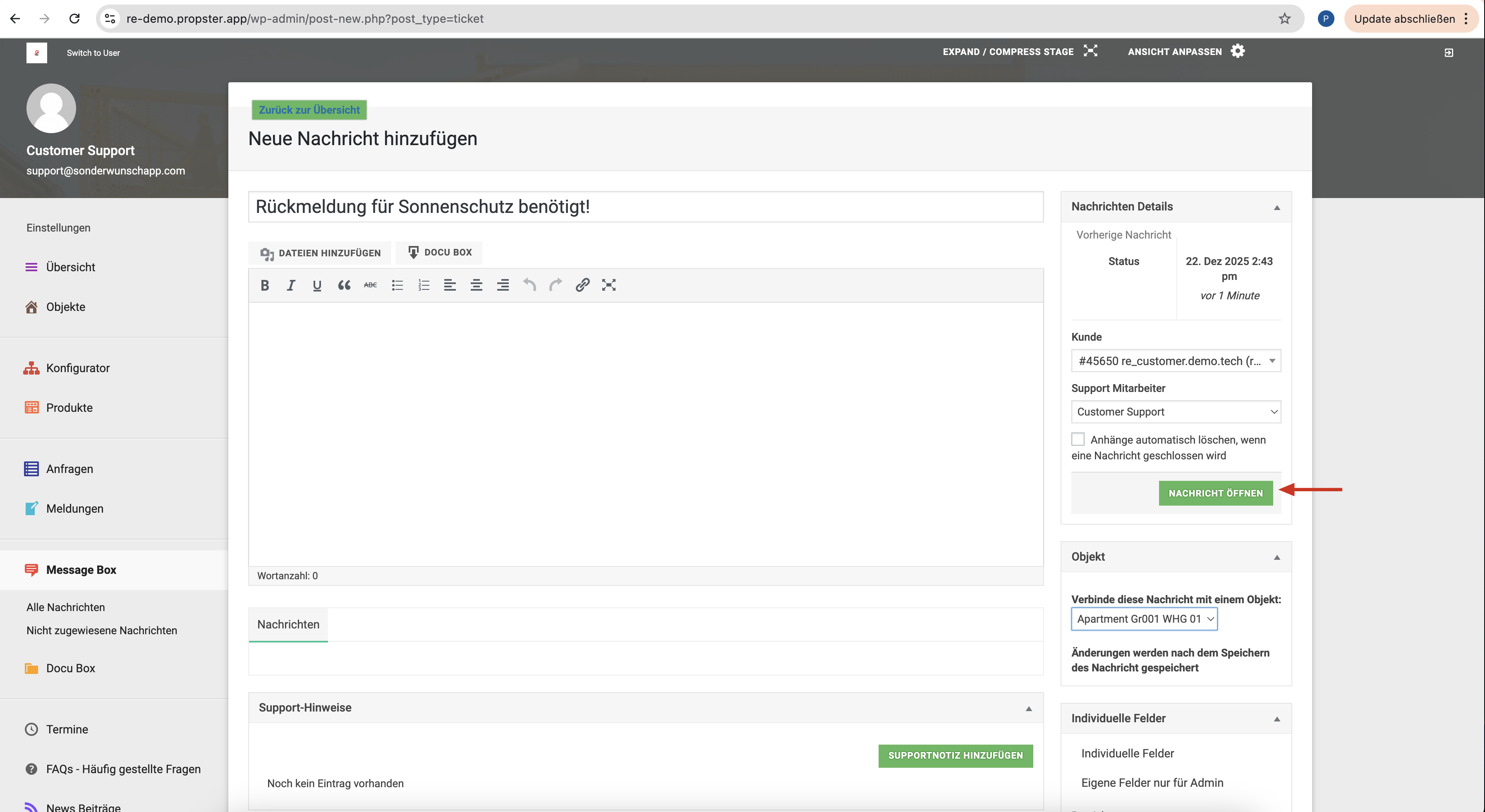Enable automatic attachment deletion checkbox
Screen dimensions: 1485x812
pos(1078,439)
